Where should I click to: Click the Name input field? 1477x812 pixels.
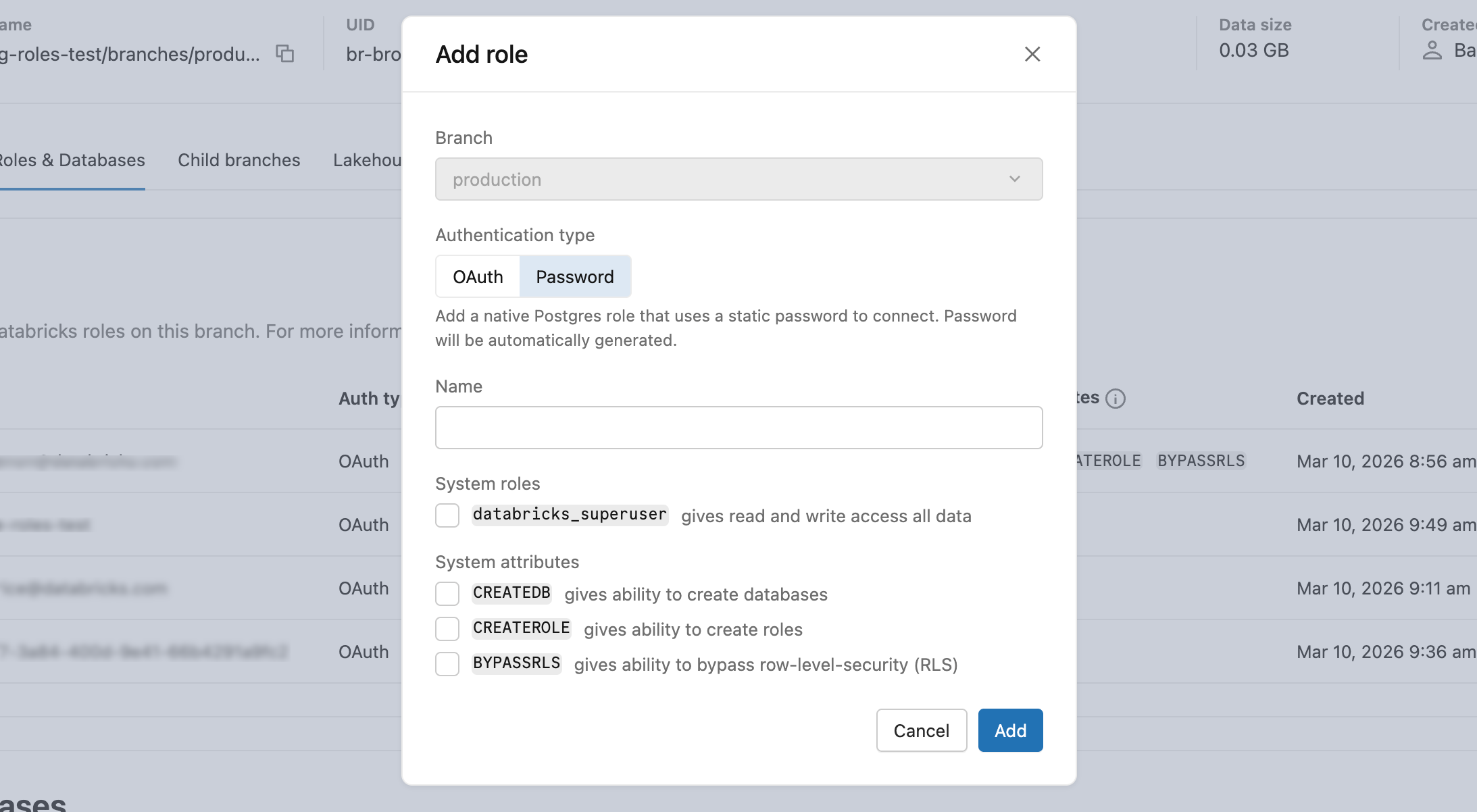coord(738,427)
